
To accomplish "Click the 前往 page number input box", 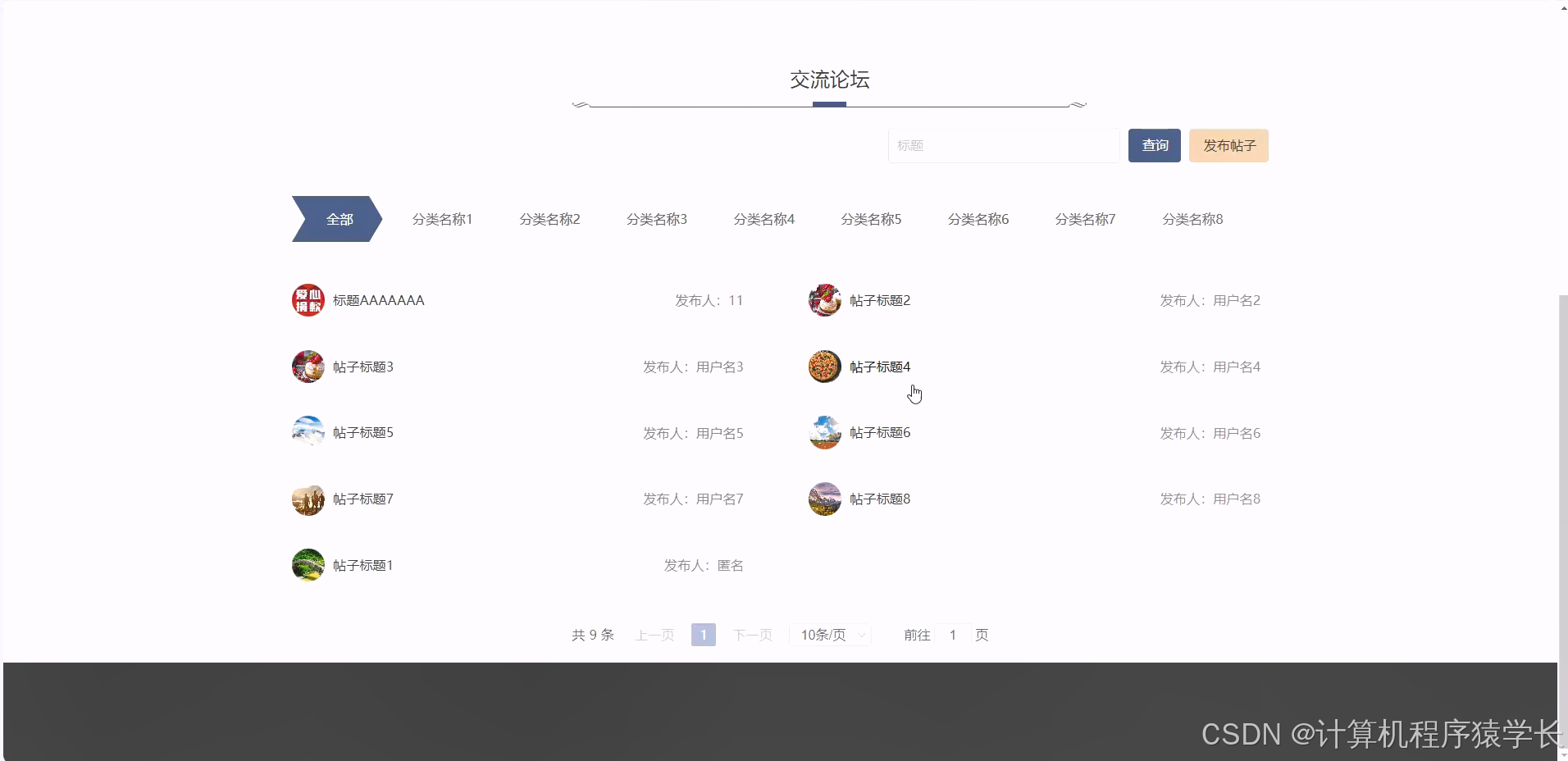I will pos(952,634).
